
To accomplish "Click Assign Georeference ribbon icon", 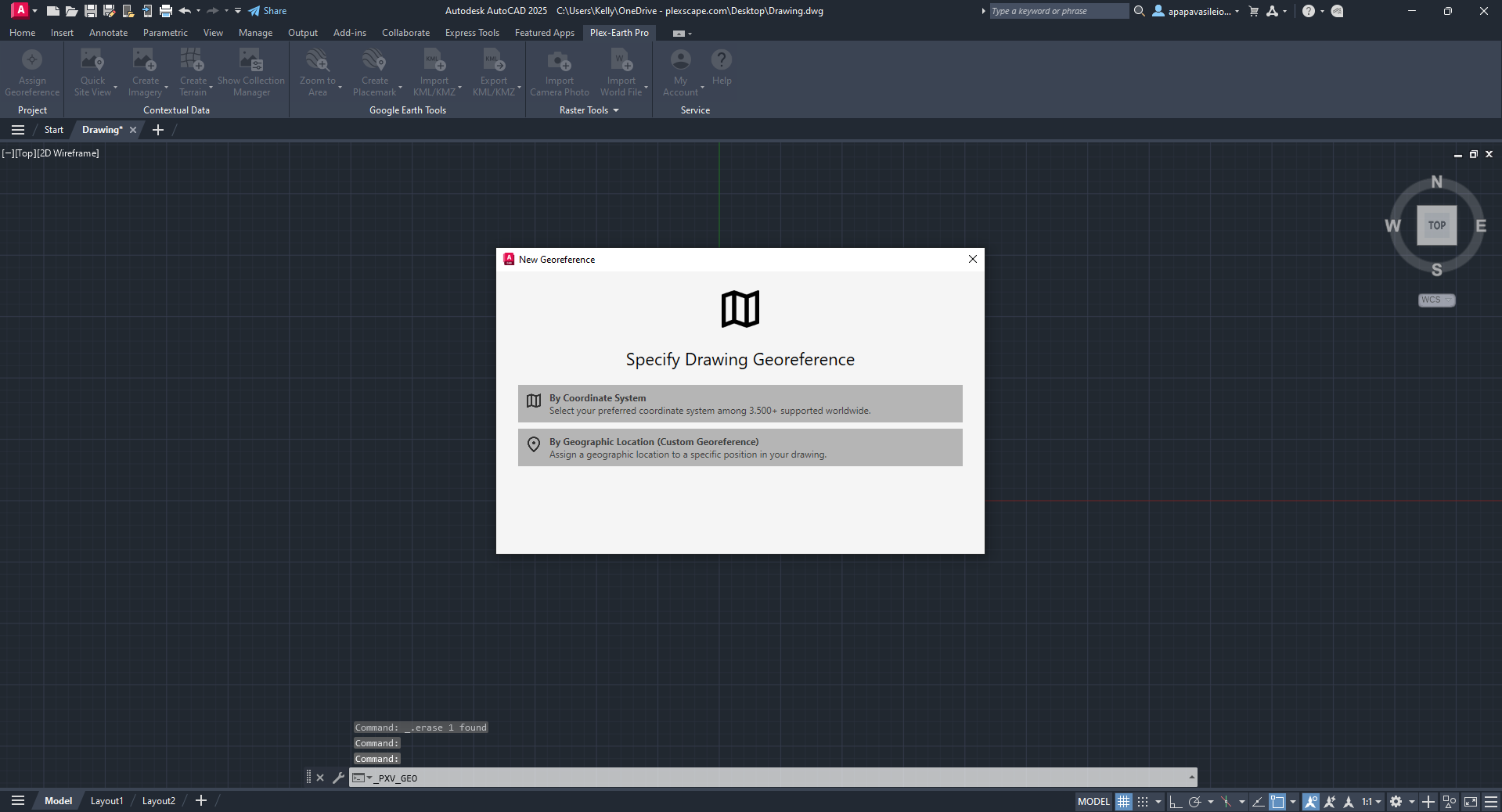I will (32, 74).
